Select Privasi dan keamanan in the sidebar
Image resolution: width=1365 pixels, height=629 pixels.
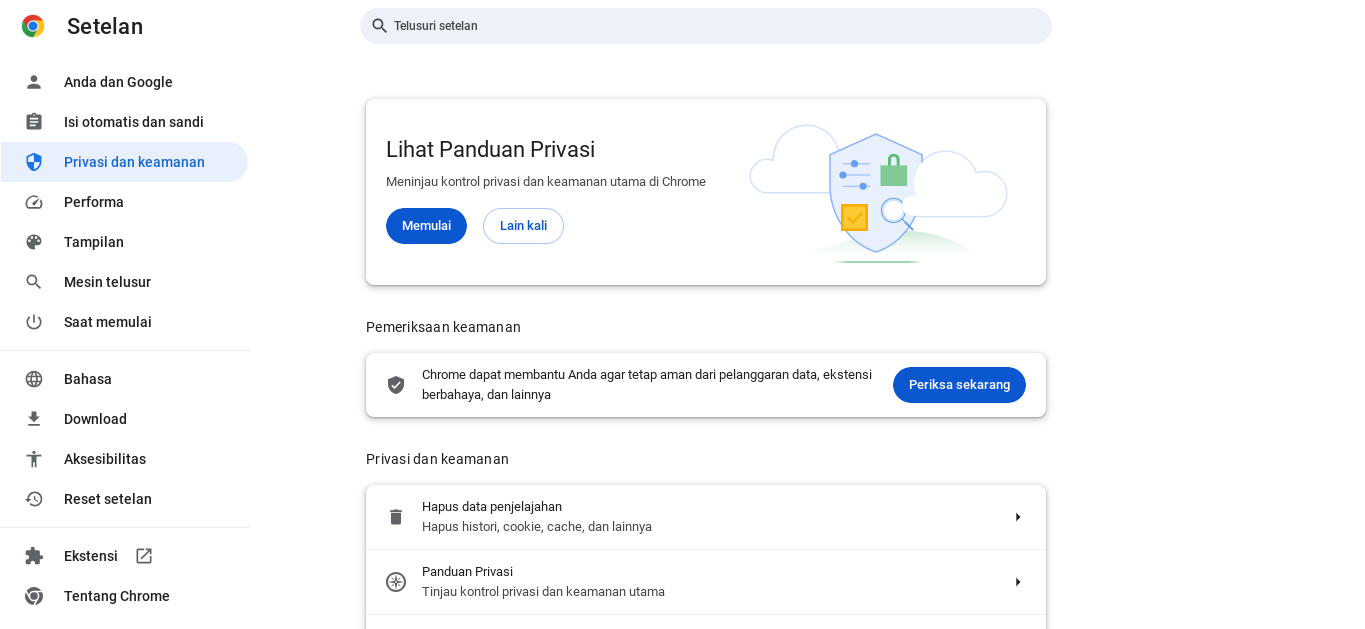(x=124, y=162)
